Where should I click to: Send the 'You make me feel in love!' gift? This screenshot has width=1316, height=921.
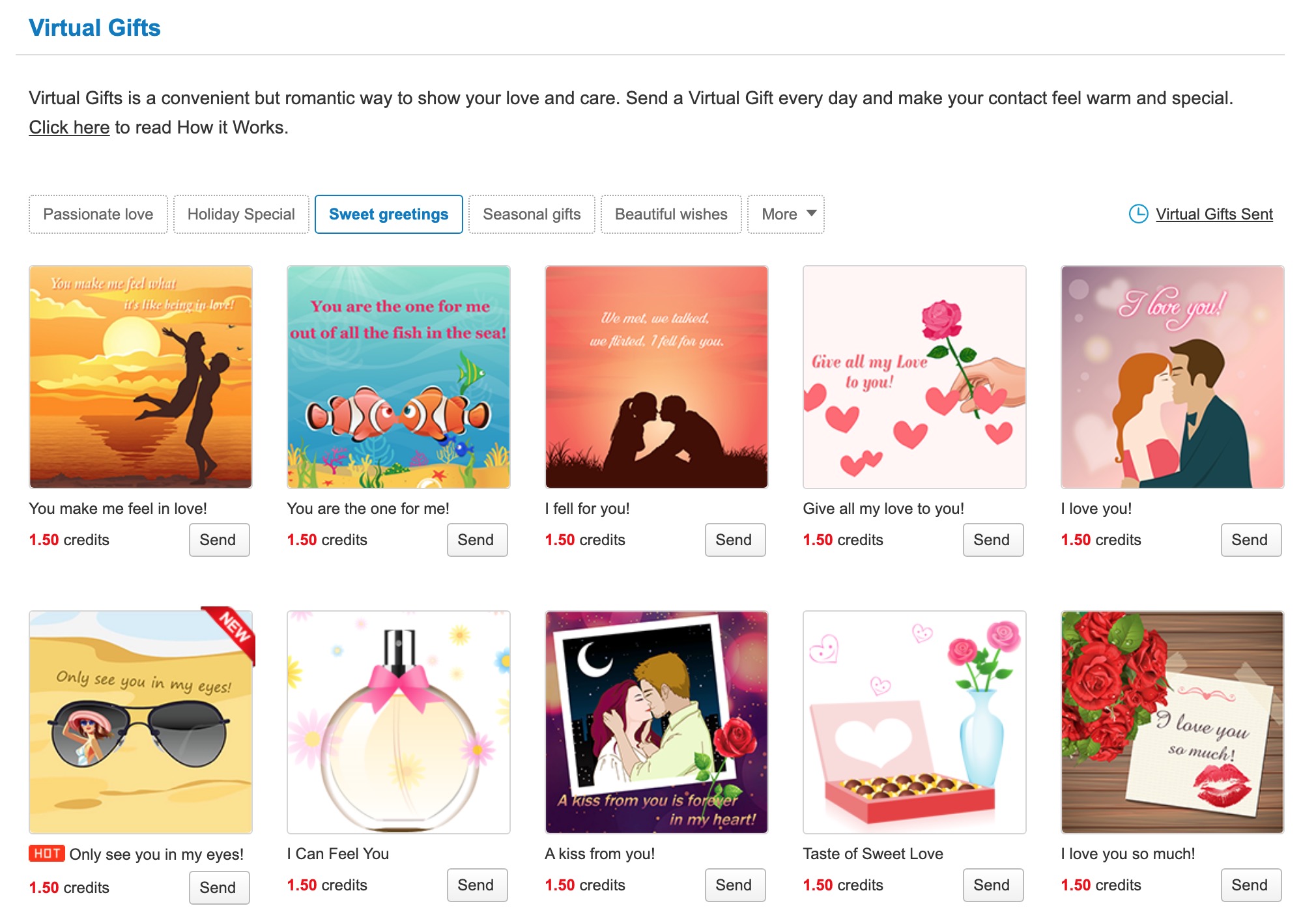(x=219, y=540)
